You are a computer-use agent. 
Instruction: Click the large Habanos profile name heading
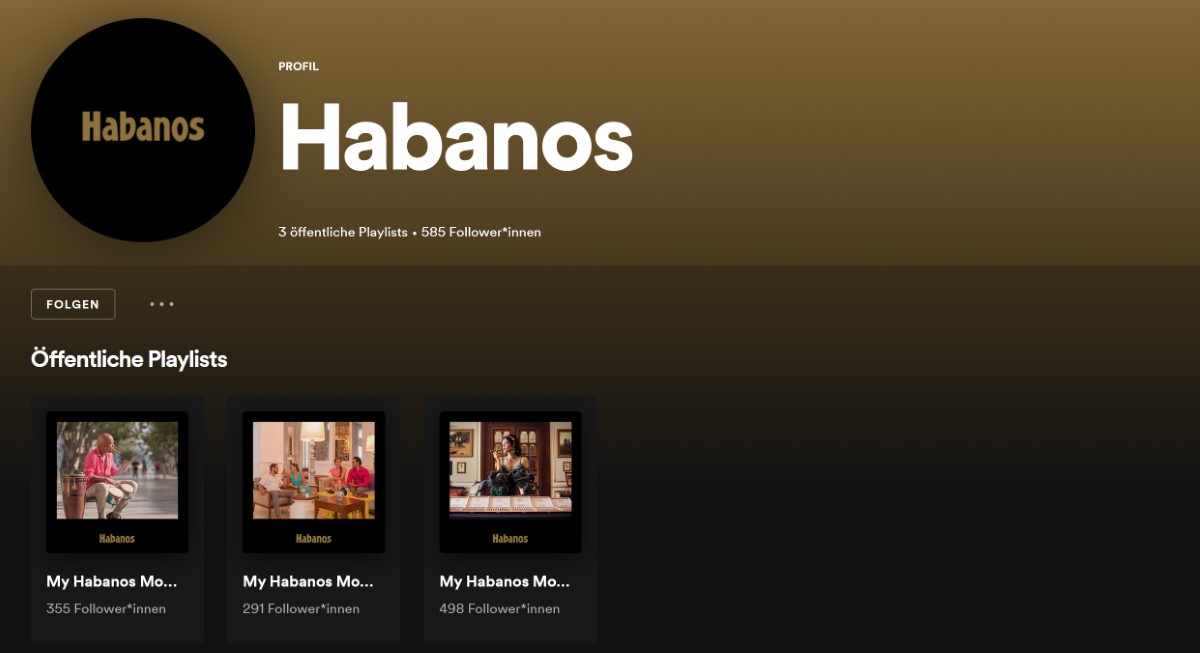pos(456,137)
